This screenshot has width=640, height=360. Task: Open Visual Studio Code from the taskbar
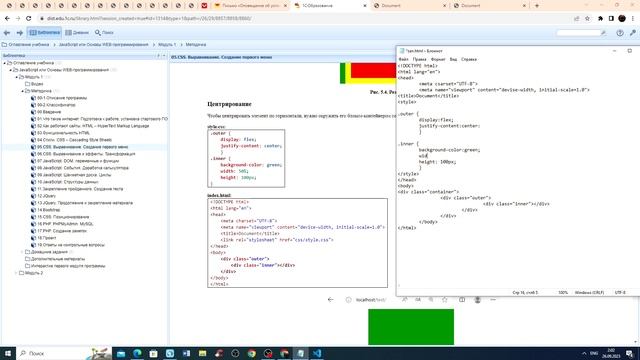(x=317, y=353)
